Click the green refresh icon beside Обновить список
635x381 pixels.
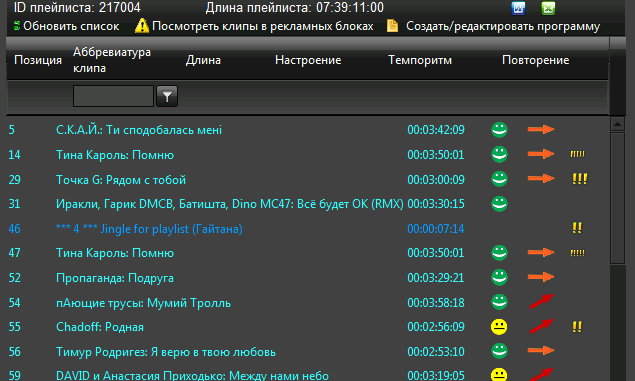pyautogui.click(x=17, y=26)
